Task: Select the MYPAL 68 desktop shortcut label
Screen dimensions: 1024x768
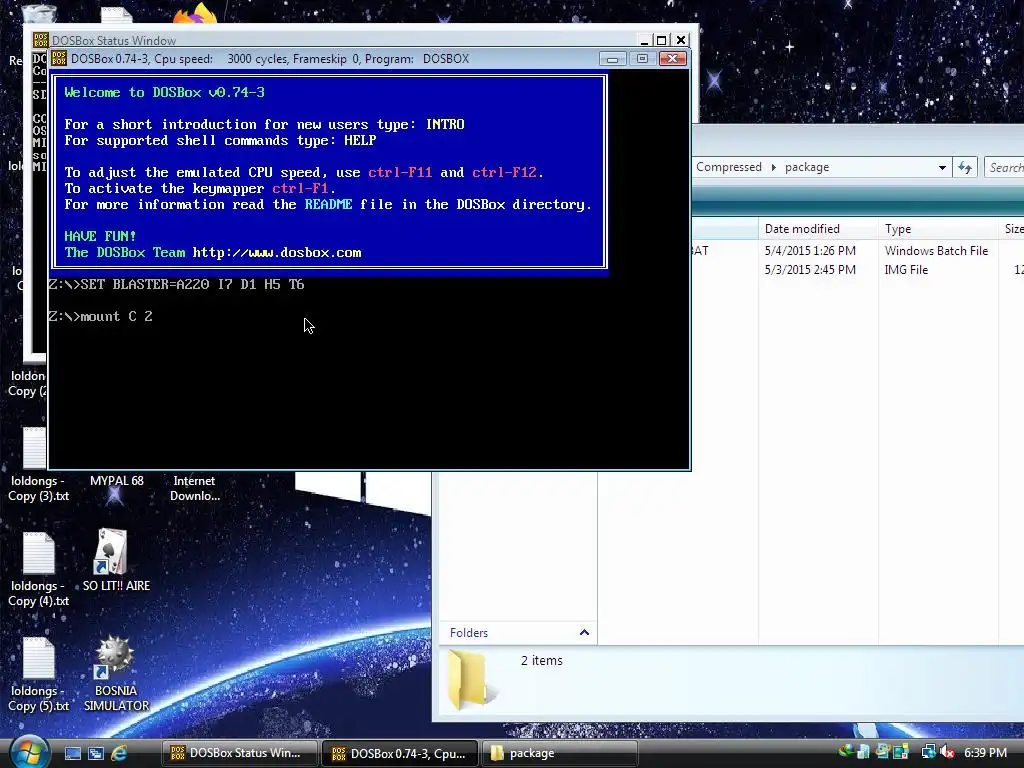Action: pos(116,481)
